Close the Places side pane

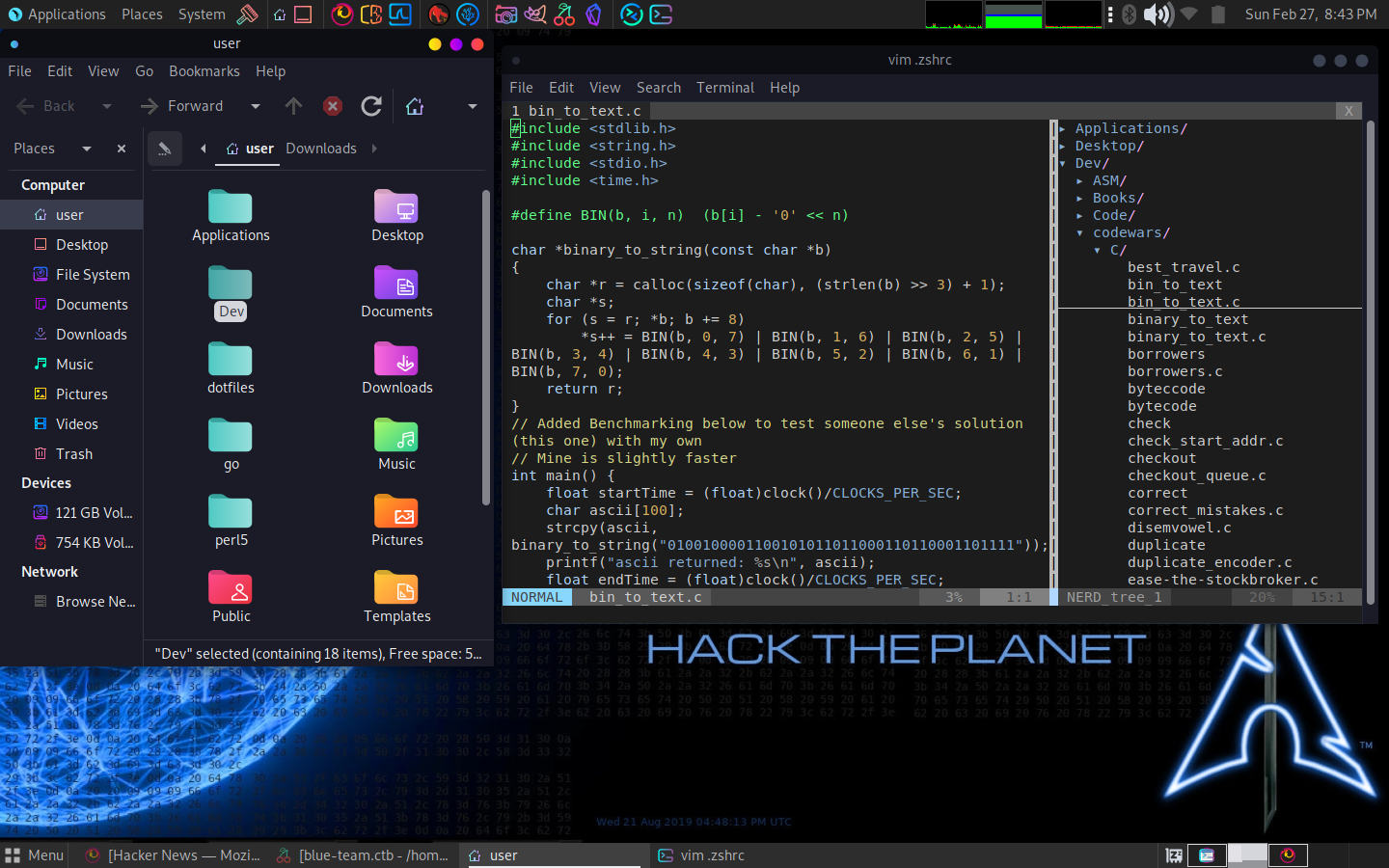122,149
